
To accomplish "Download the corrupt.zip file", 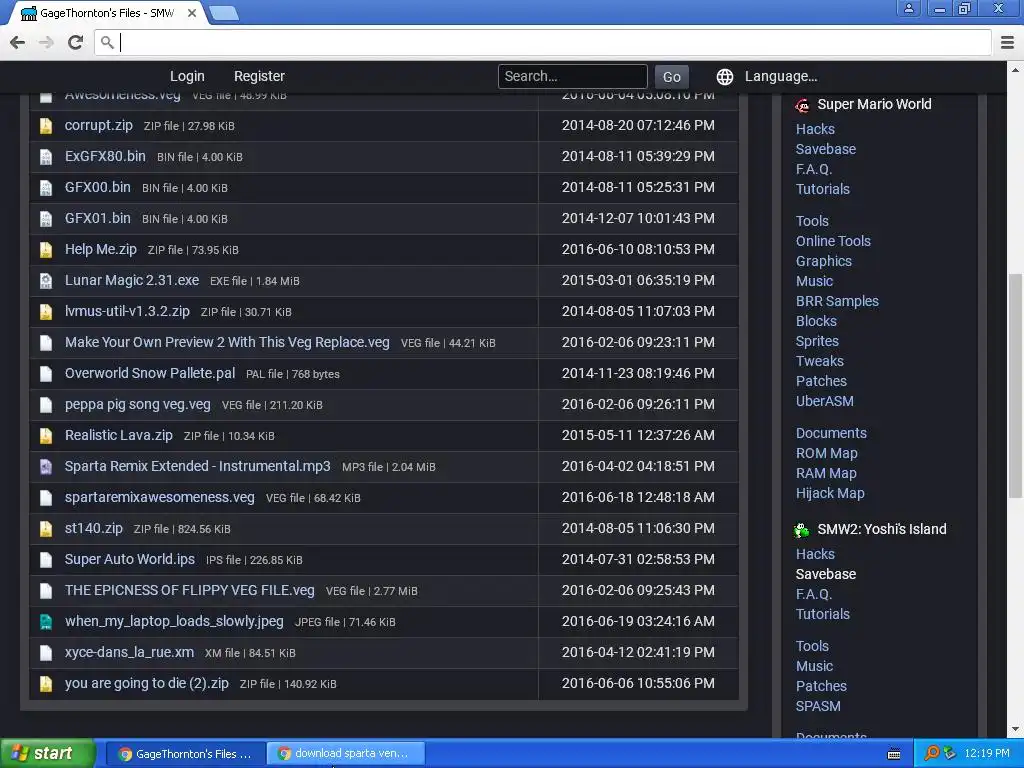I will point(99,125).
